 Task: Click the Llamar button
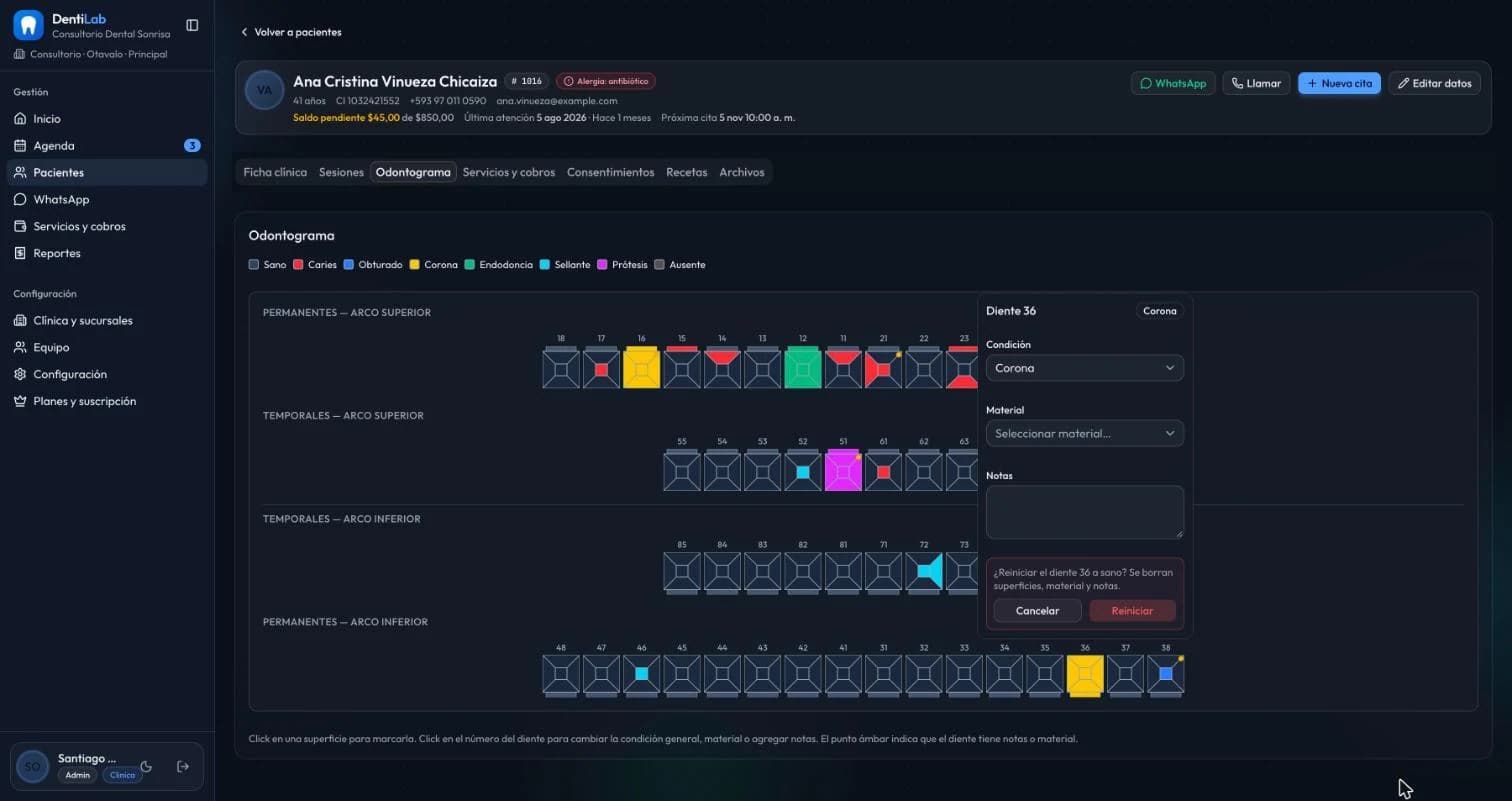(1256, 83)
